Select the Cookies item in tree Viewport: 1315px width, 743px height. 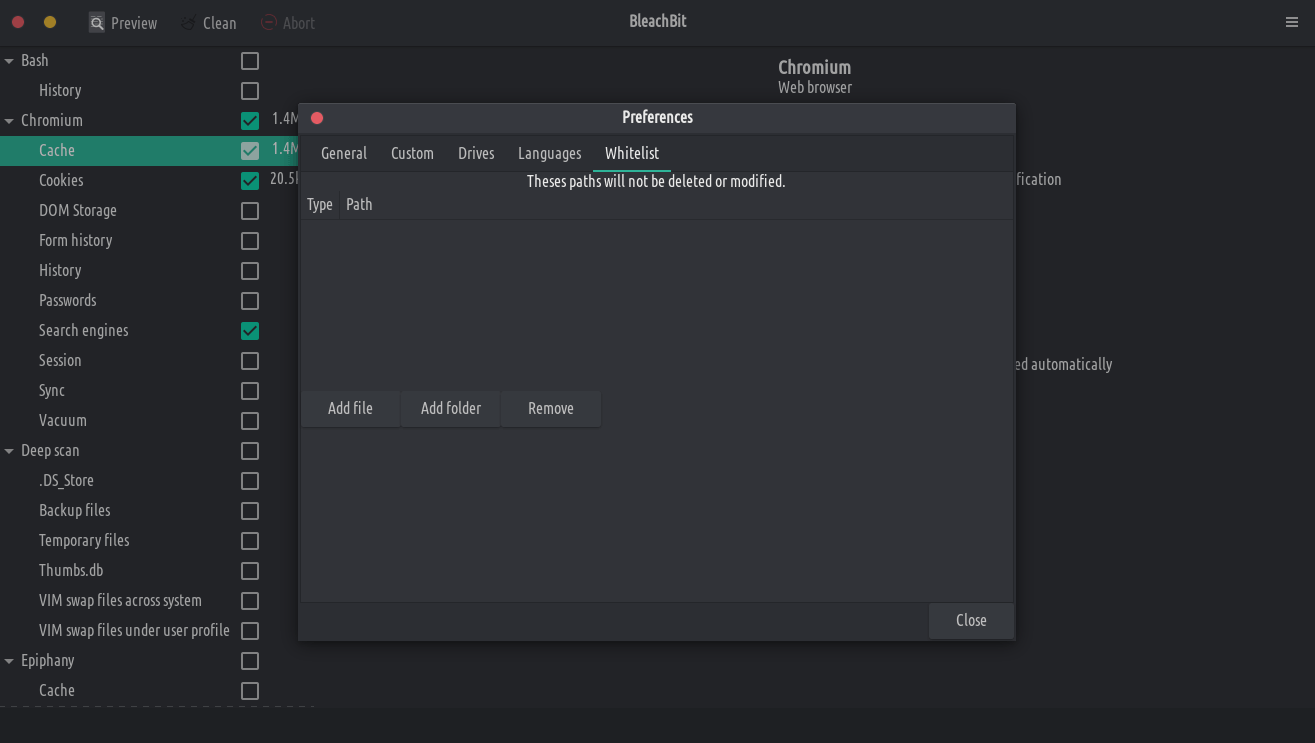click(x=61, y=180)
